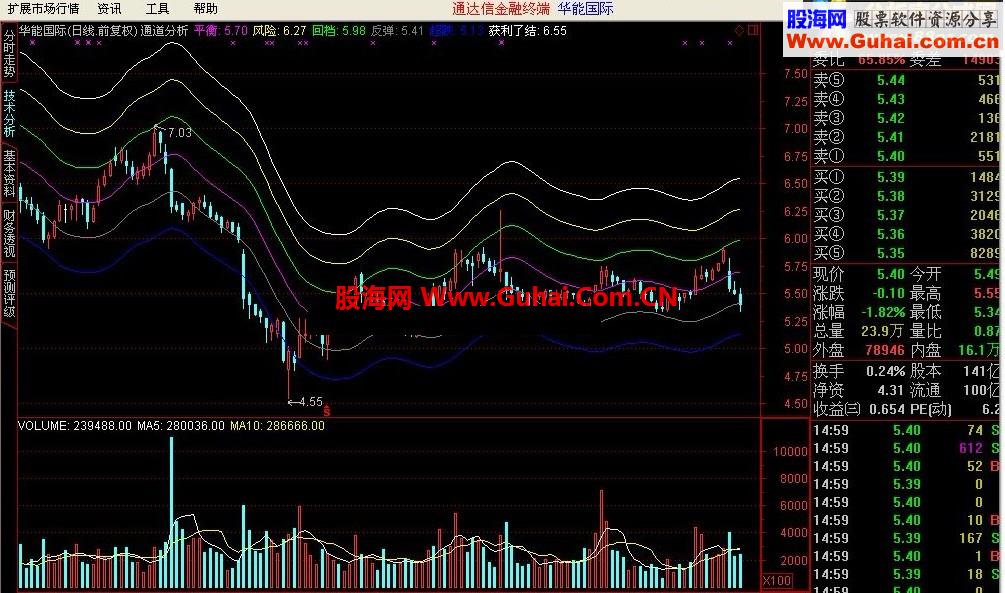Viewport: 1005px width, 593px height.
Task: Click the 反弹: 5.41 indicator value
Action: point(397,30)
